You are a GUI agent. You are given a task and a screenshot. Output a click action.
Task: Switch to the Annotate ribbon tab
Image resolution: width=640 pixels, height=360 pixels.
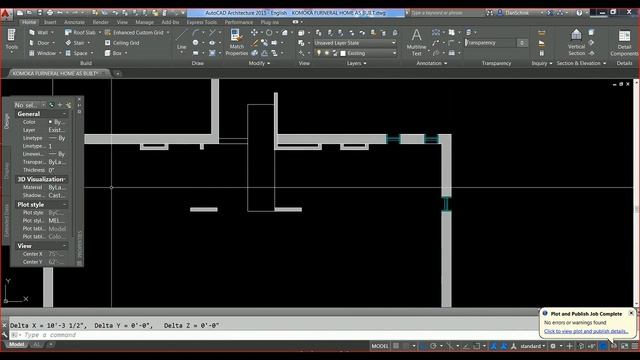pos(74,22)
